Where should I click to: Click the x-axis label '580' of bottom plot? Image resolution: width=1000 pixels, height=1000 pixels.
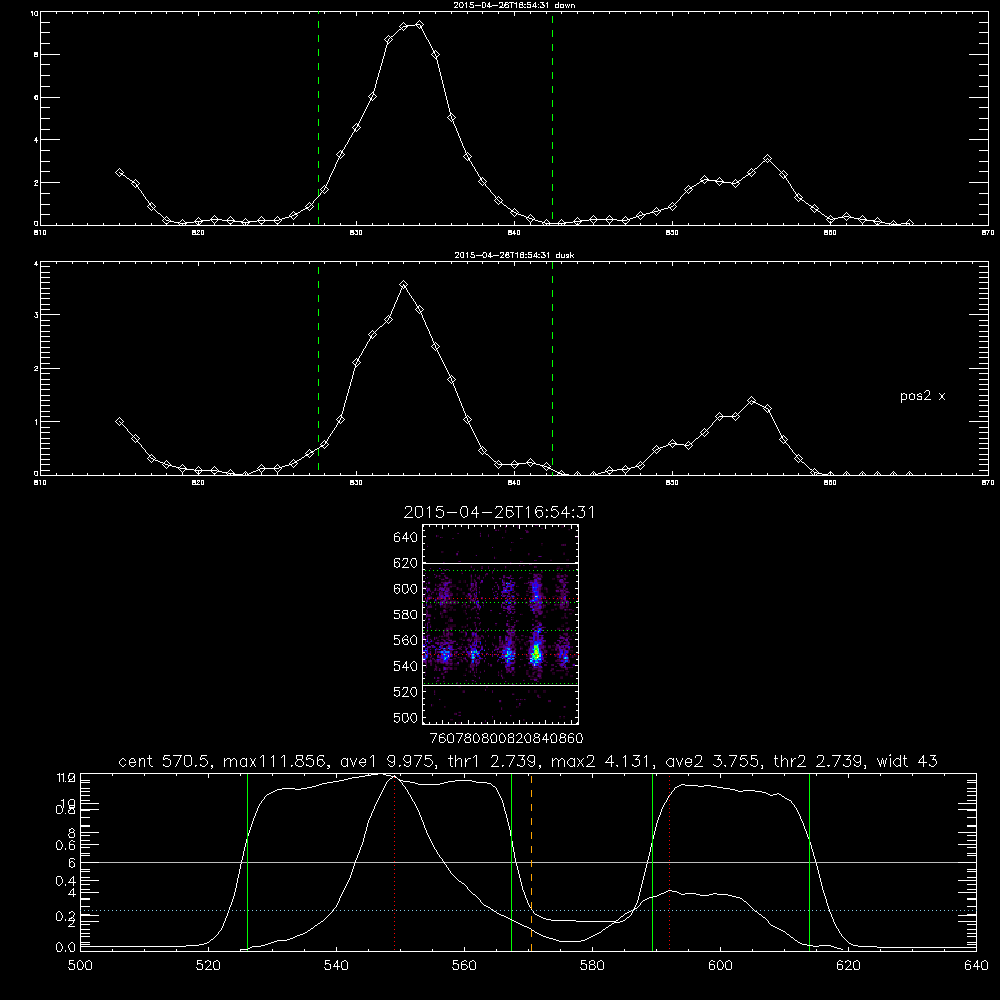(x=592, y=966)
